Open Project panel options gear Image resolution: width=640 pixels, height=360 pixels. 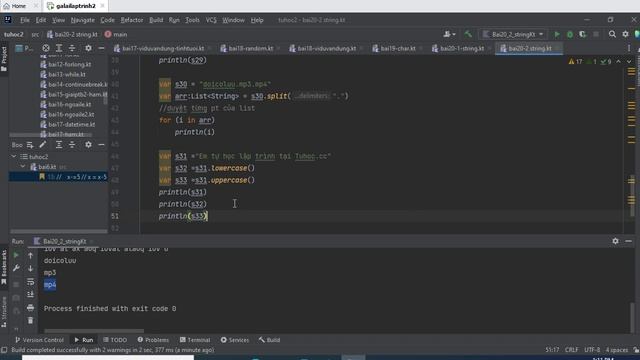click(x=88, y=48)
